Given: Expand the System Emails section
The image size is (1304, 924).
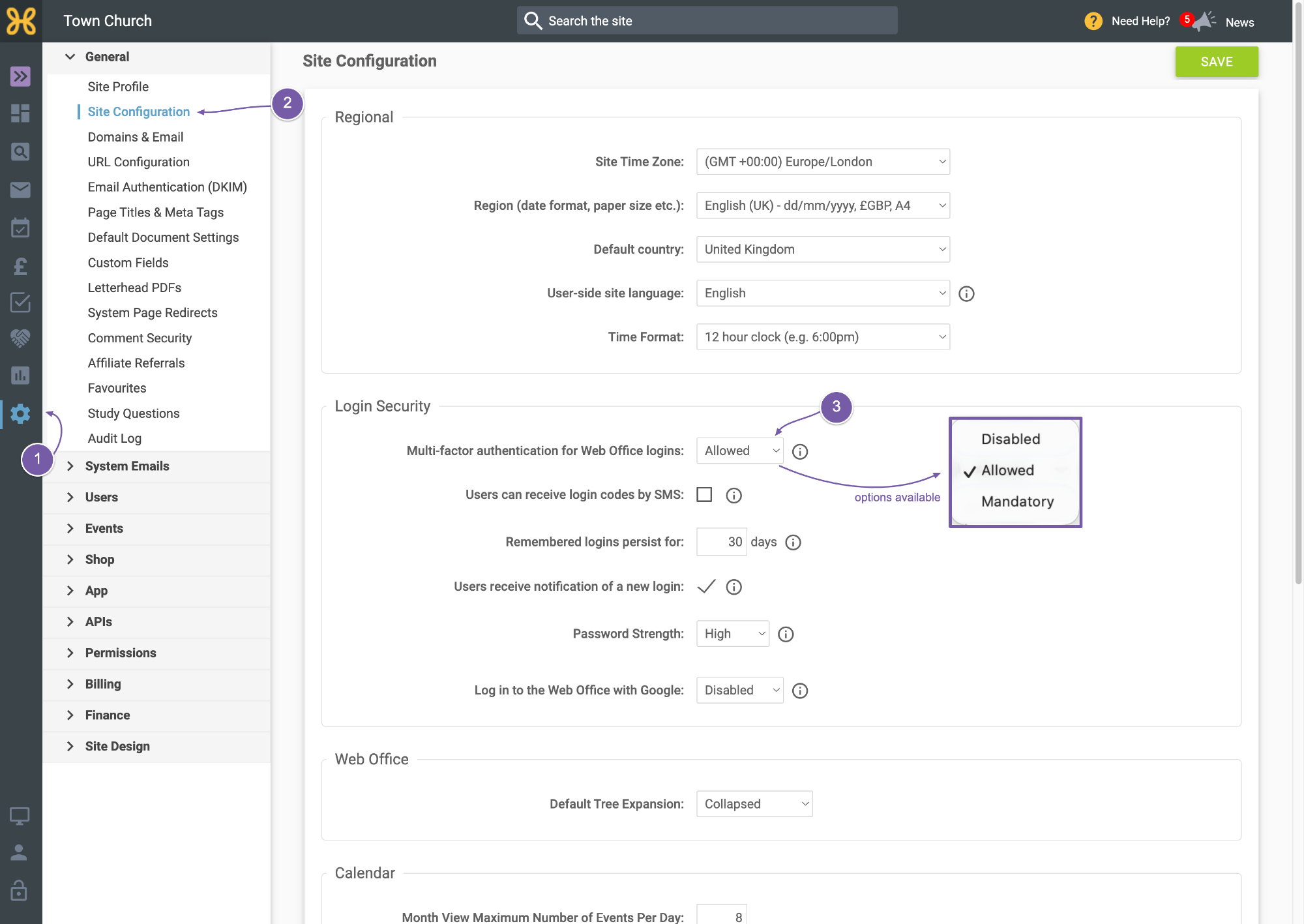Looking at the screenshot, I should pyautogui.click(x=156, y=466).
